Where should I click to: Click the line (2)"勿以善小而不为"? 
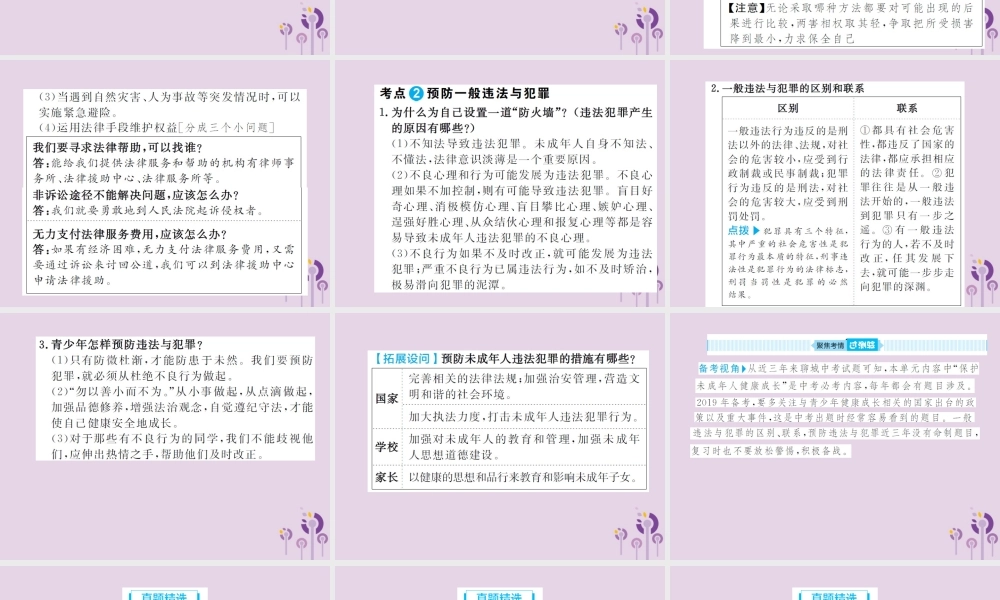click(x=114, y=391)
